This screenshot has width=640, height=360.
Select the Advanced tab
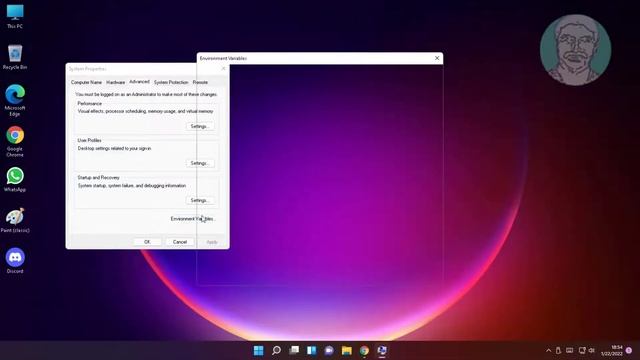click(x=139, y=82)
